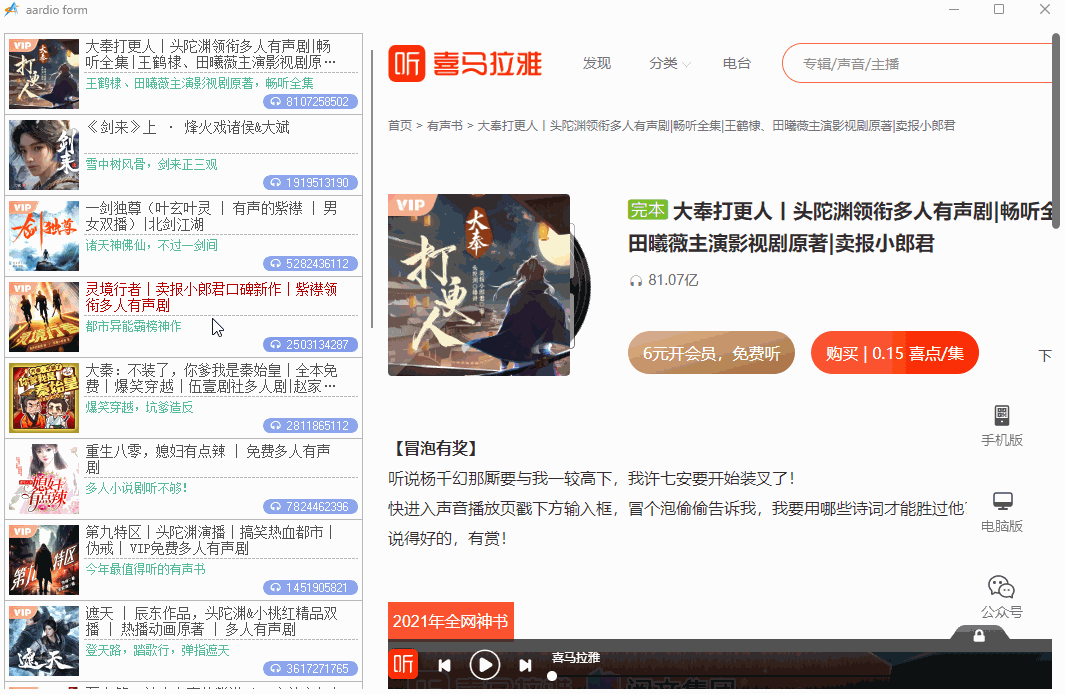The width and height of the screenshot is (1065, 694).
Task: Open the 第九特区｜头陀渊演播 list title
Action: coord(209,540)
